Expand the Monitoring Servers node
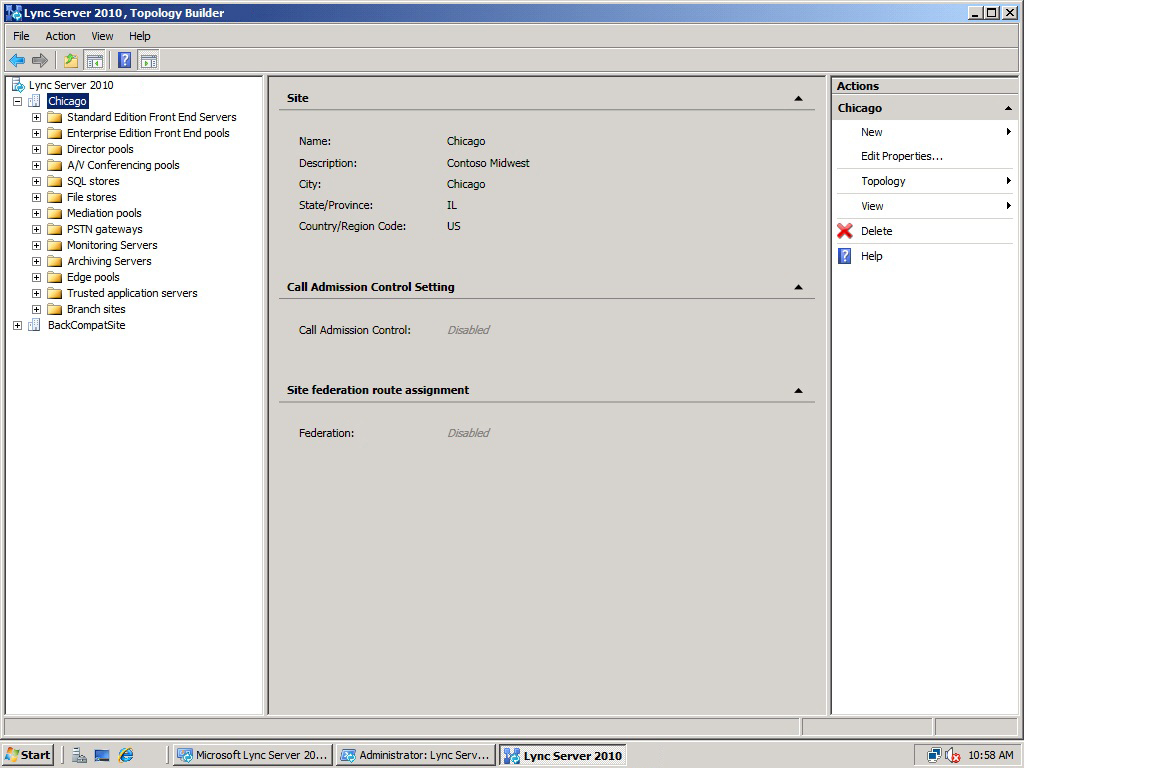This screenshot has width=1152, height=768. point(36,245)
